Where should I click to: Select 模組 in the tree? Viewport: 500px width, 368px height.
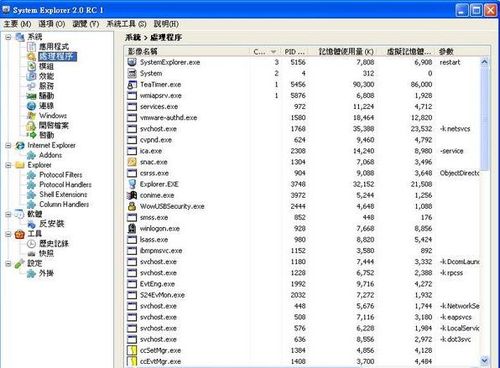[46, 66]
